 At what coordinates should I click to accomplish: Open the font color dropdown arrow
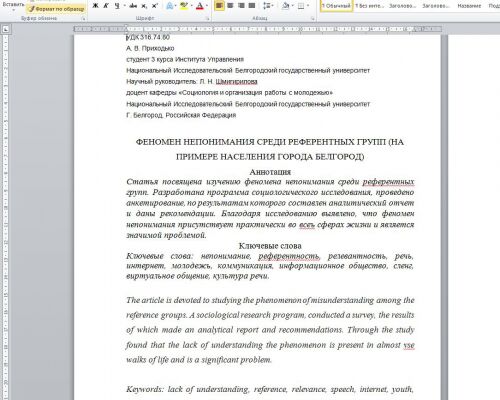(207, 6)
